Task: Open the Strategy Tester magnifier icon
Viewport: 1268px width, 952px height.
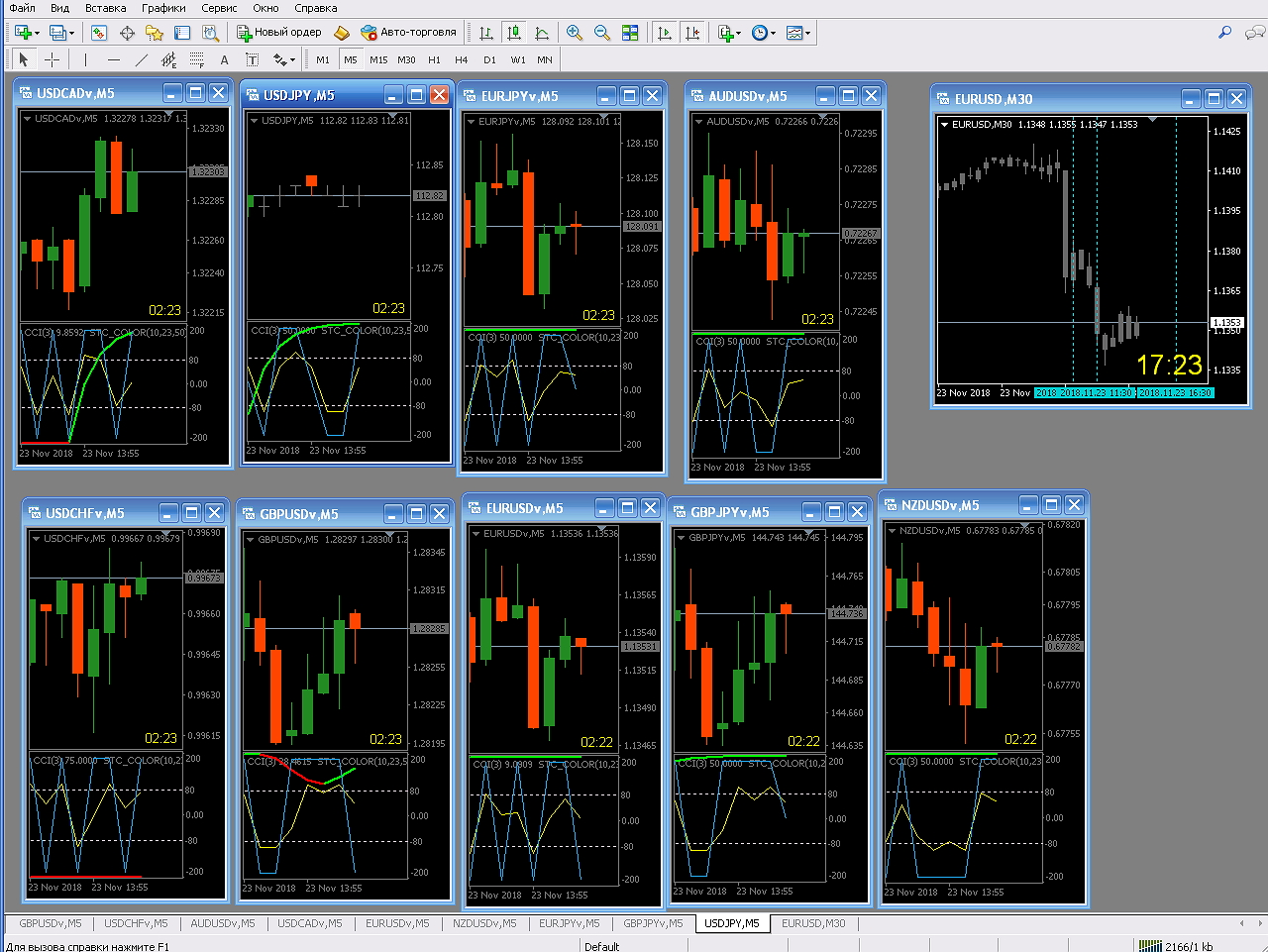Action: pos(210,33)
